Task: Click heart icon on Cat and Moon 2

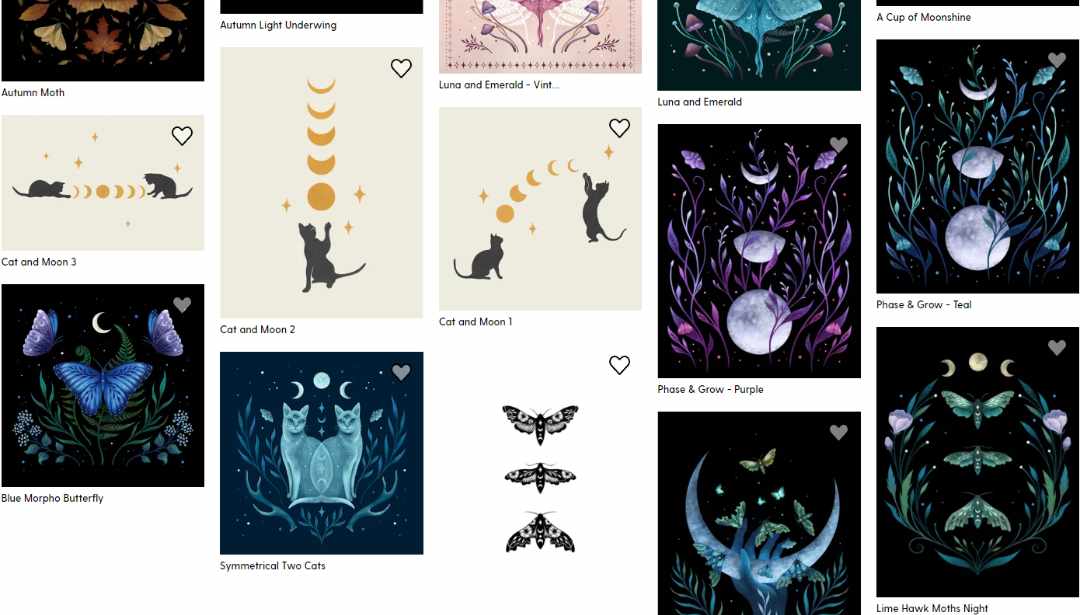Action: 401,67
